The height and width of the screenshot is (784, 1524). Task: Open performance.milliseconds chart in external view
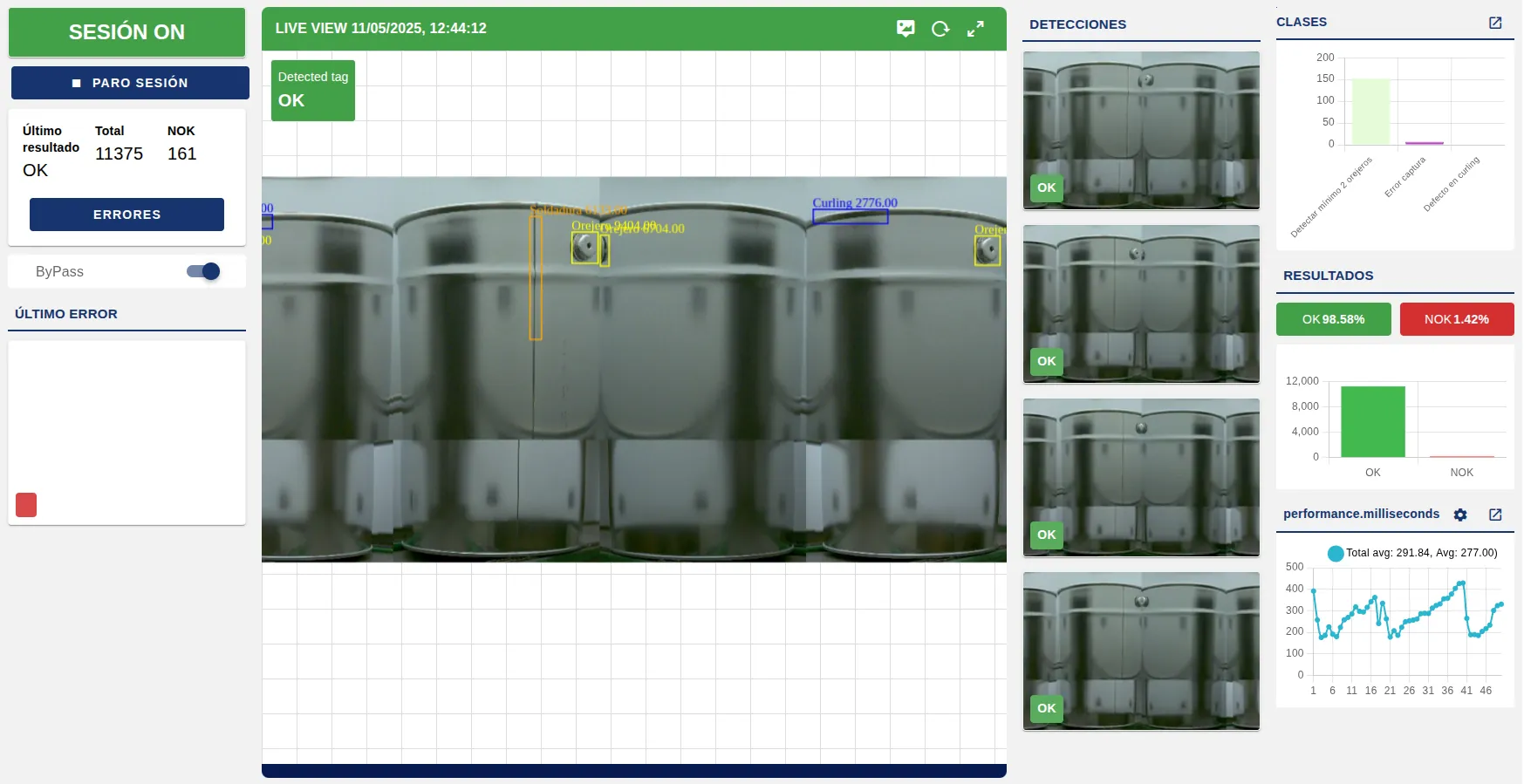pyautogui.click(x=1495, y=515)
